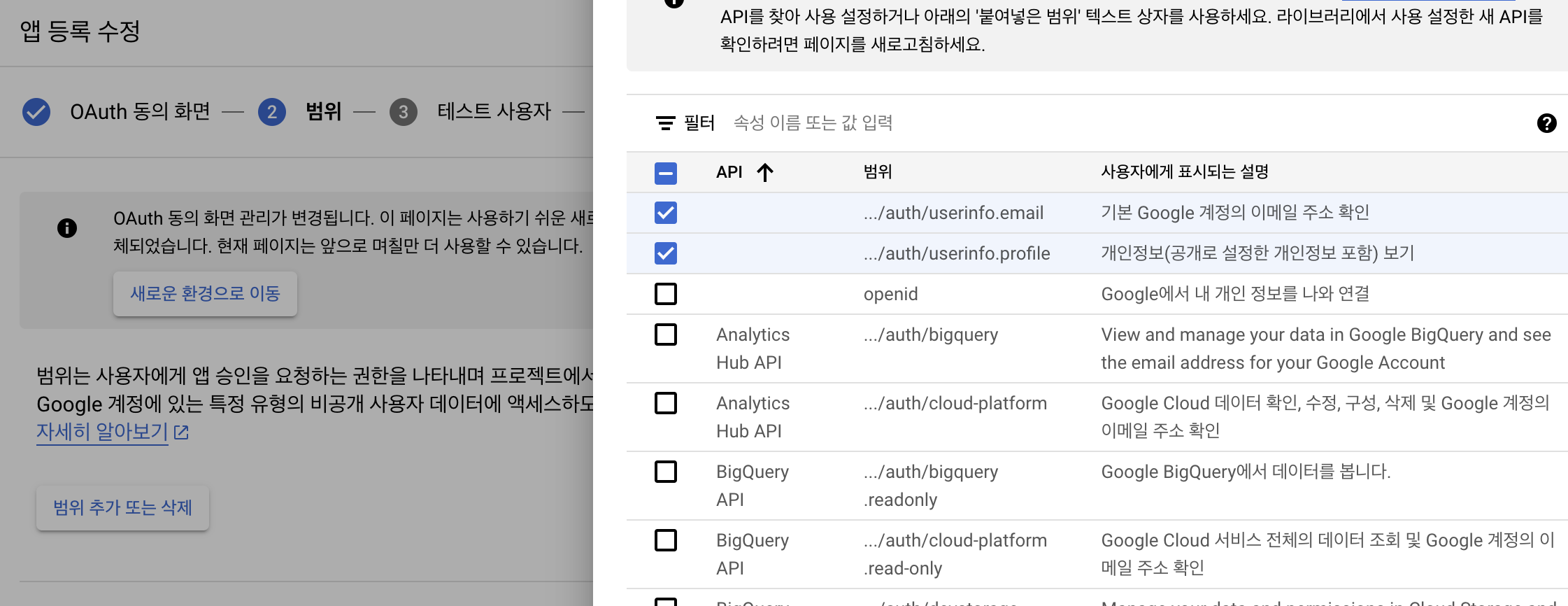Click the openid scope text
Image resolution: width=1568 pixels, height=606 pixels.
pyautogui.click(x=890, y=294)
